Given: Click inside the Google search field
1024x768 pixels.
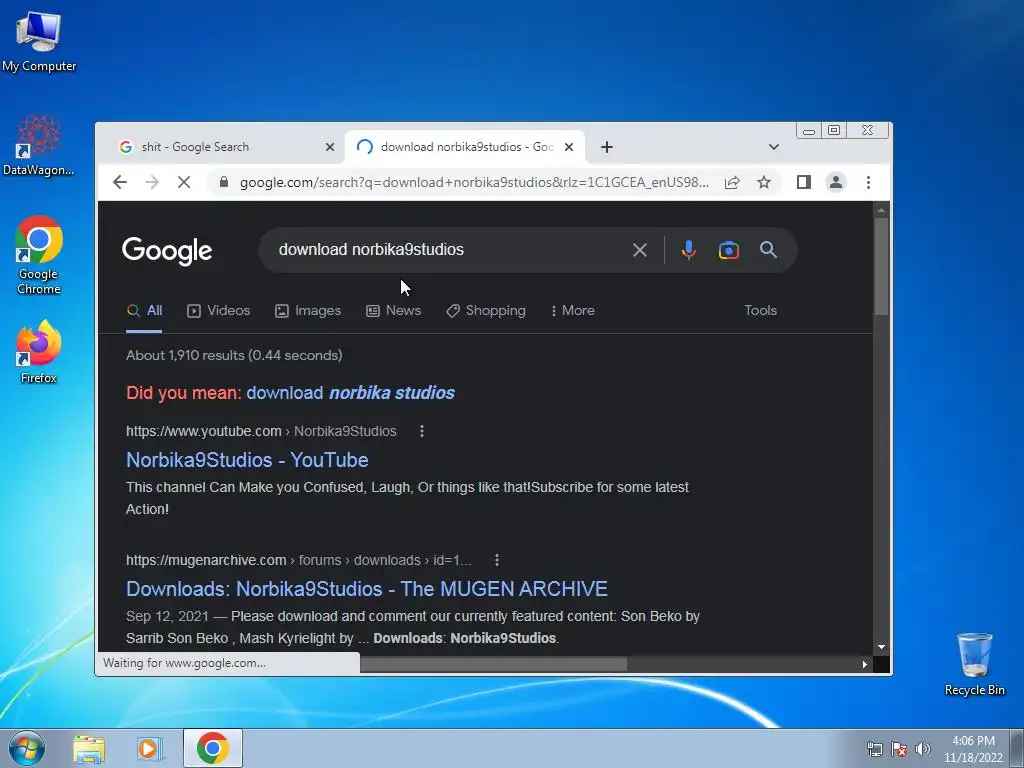Looking at the screenshot, I should [451, 249].
